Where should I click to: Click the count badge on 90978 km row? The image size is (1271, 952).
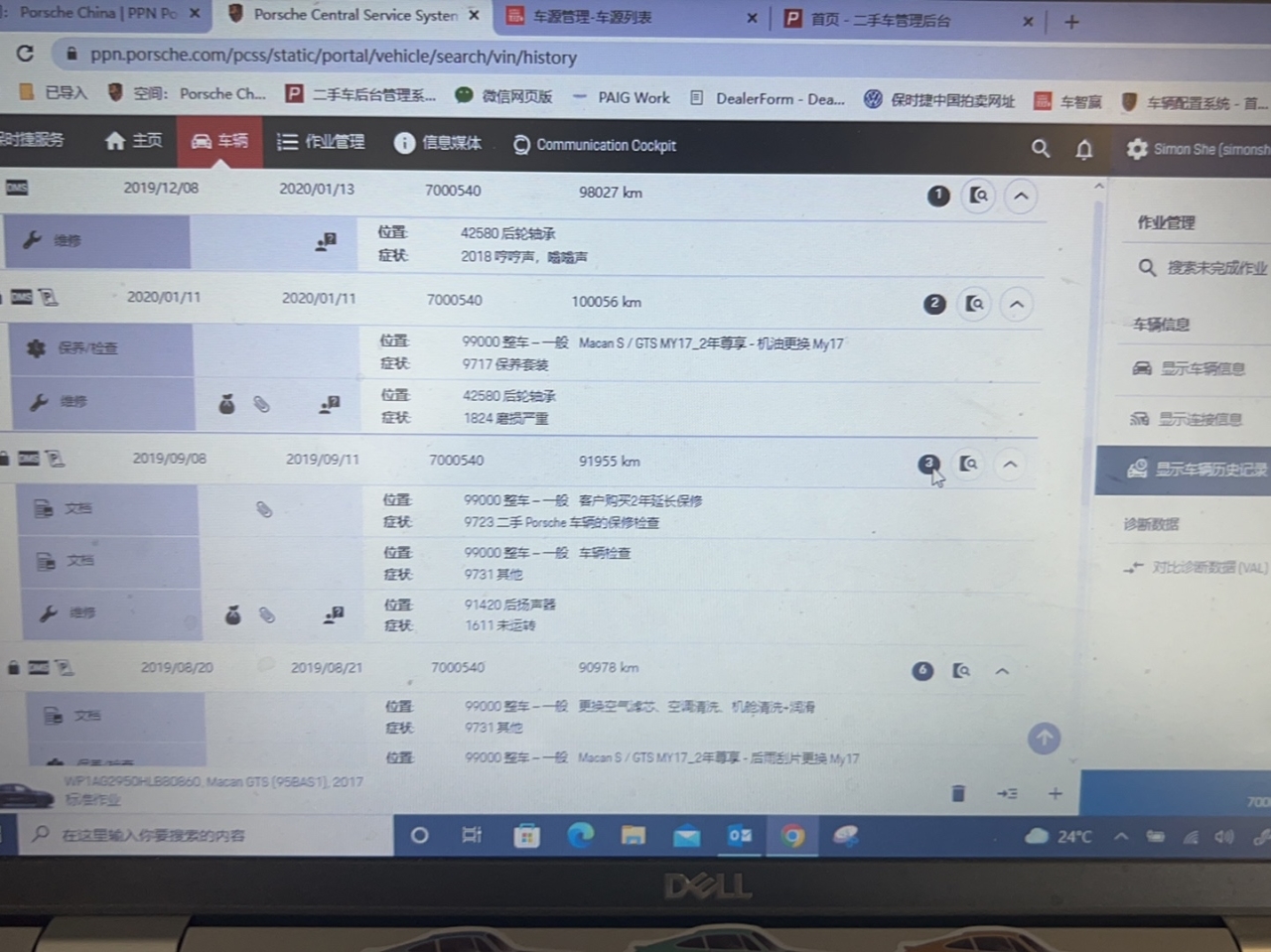tap(922, 672)
